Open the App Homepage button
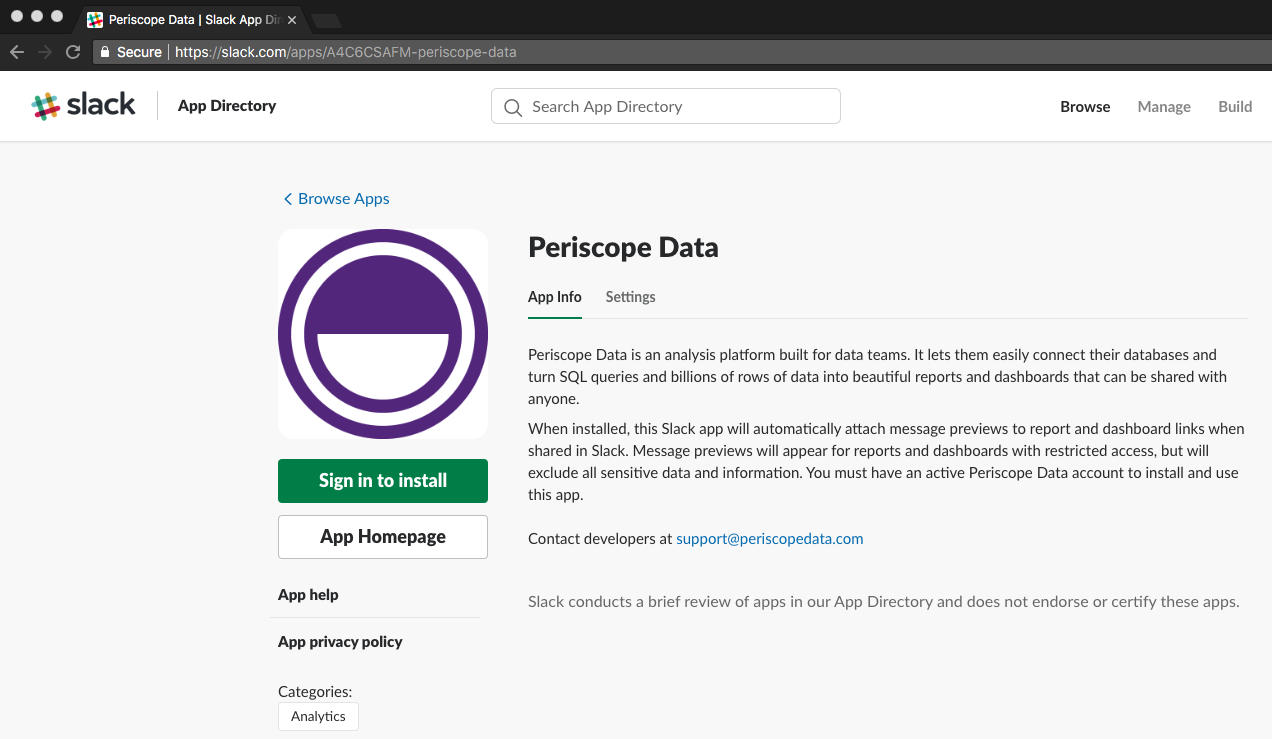 383,537
